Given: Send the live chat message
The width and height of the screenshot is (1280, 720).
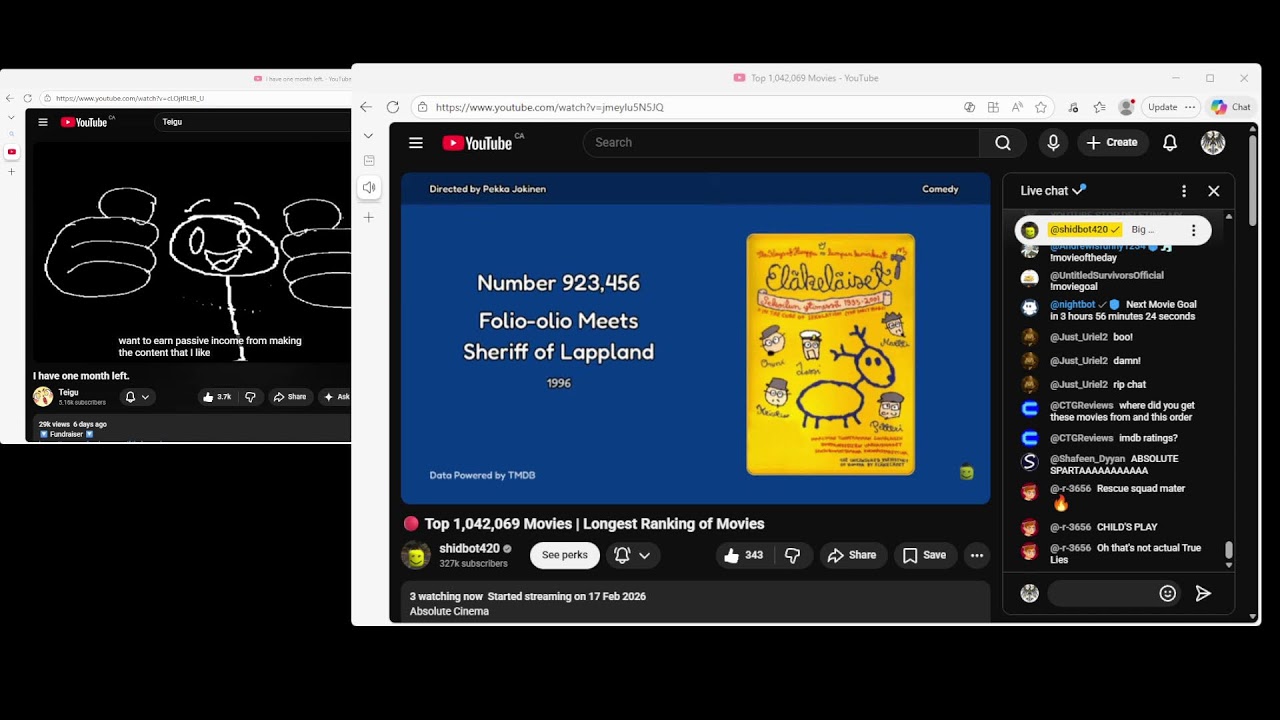Looking at the screenshot, I should coord(1203,593).
